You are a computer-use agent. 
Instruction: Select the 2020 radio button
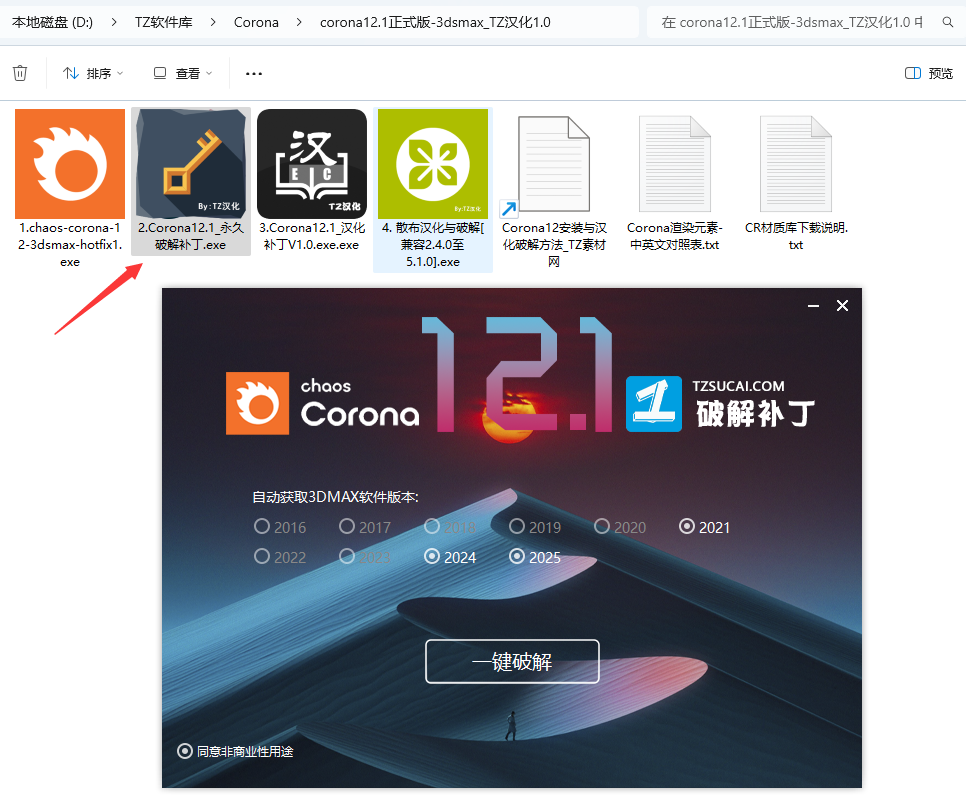click(x=602, y=526)
